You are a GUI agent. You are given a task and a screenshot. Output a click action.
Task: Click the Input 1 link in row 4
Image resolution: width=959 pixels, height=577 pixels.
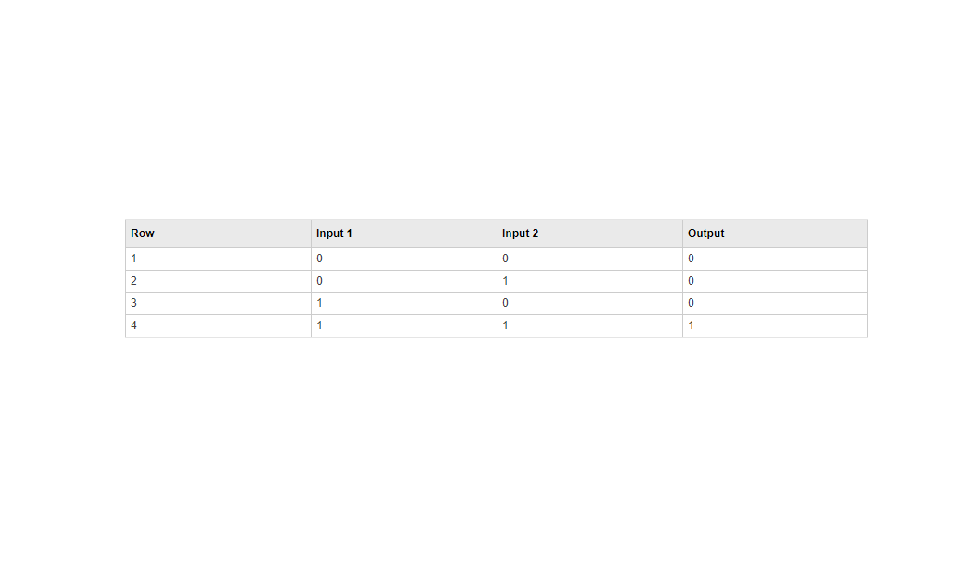(x=319, y=326)
